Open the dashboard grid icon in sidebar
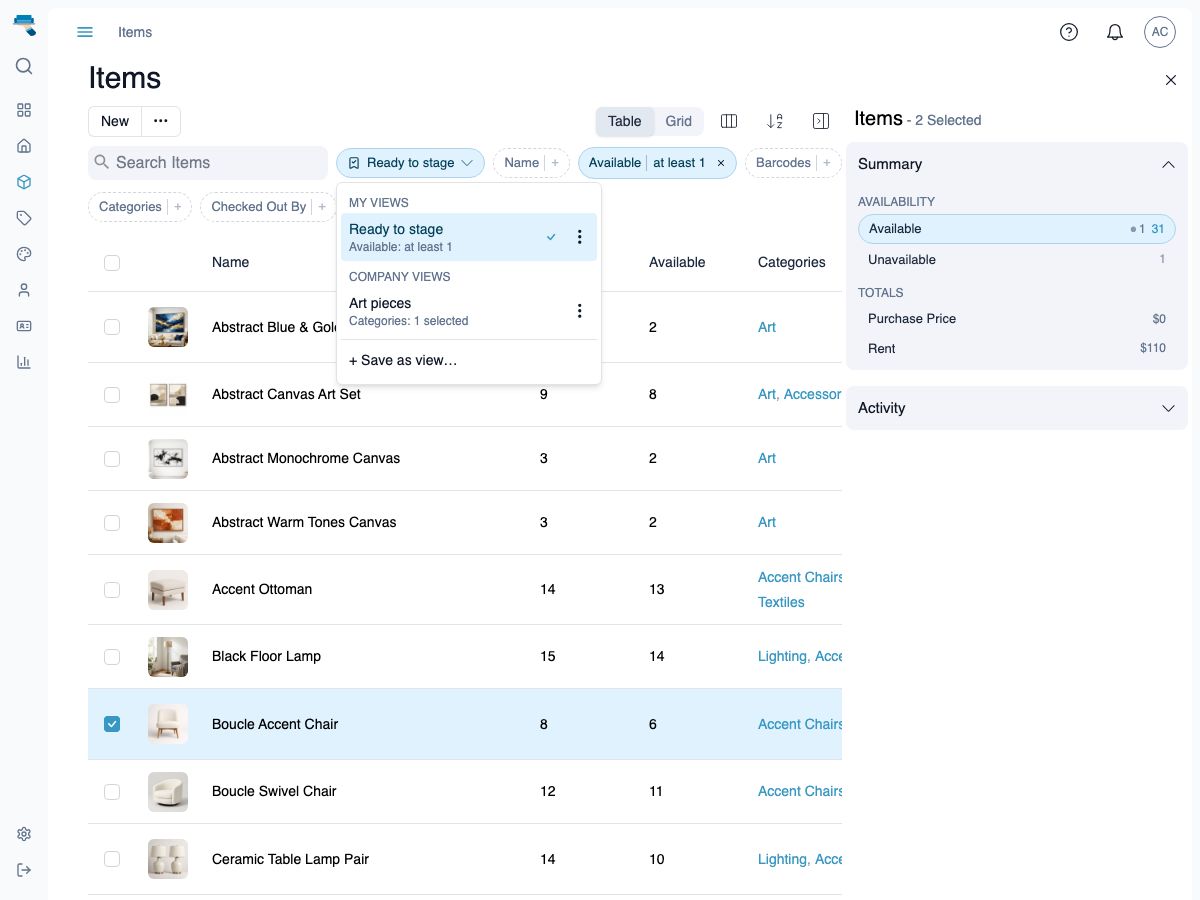Screen dimensions: 1200x900 click(x=24, y=110)
